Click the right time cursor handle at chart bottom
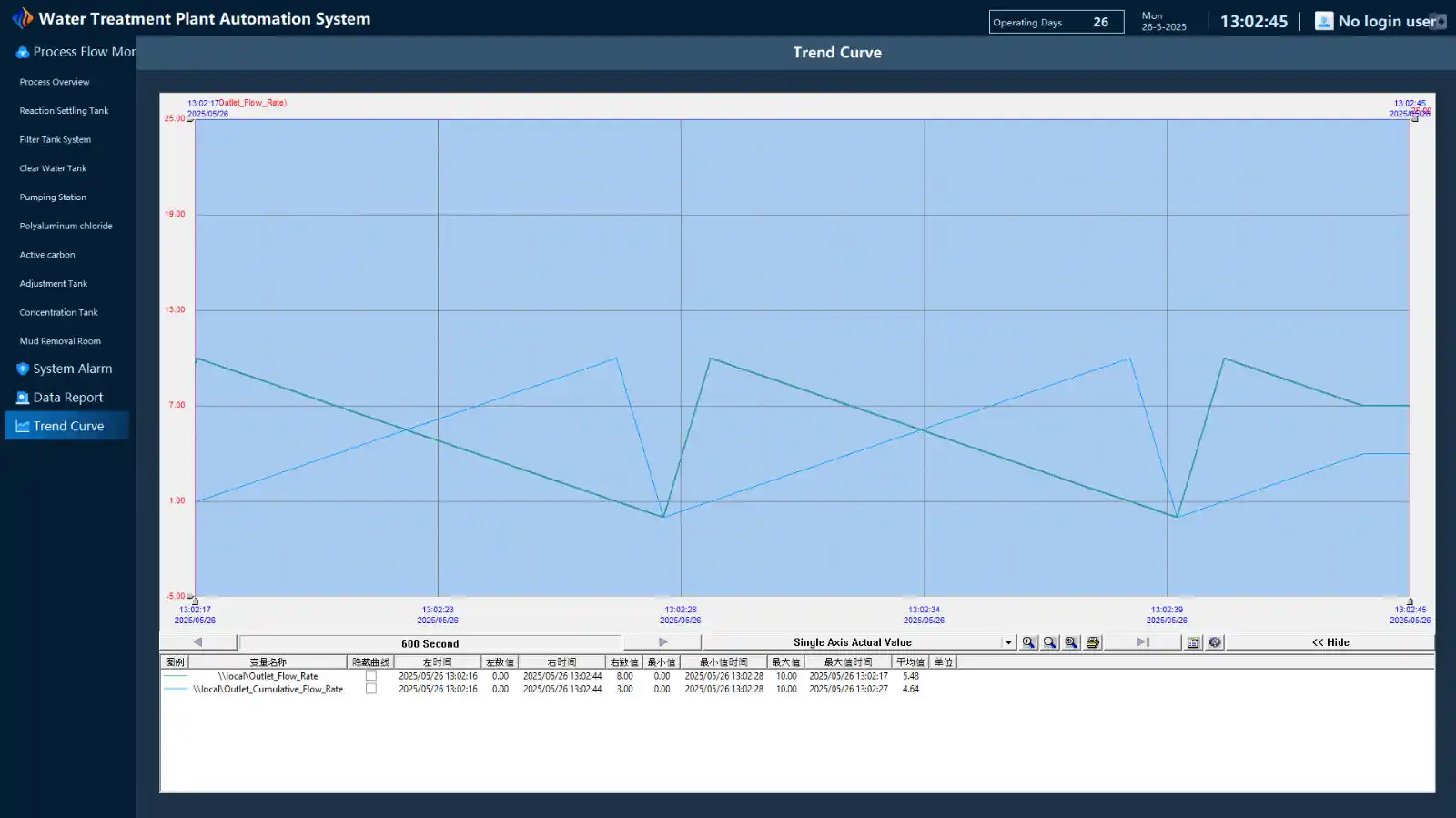The height and width of the screenshot is (818, 1456). click(x=1410, y=601)
